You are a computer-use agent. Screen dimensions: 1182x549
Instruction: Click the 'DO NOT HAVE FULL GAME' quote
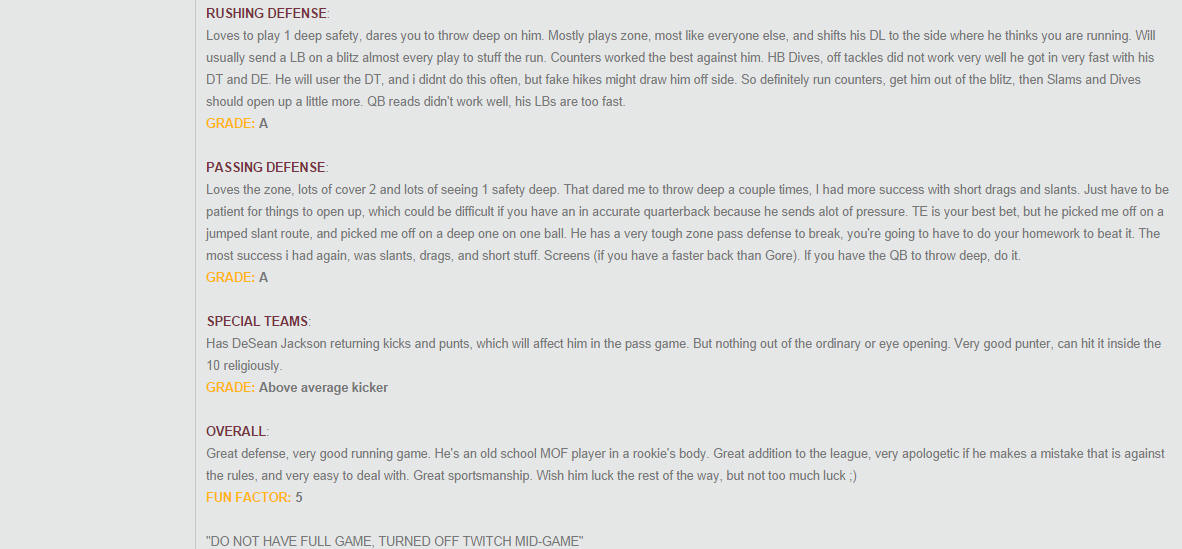tap(394, 541)
